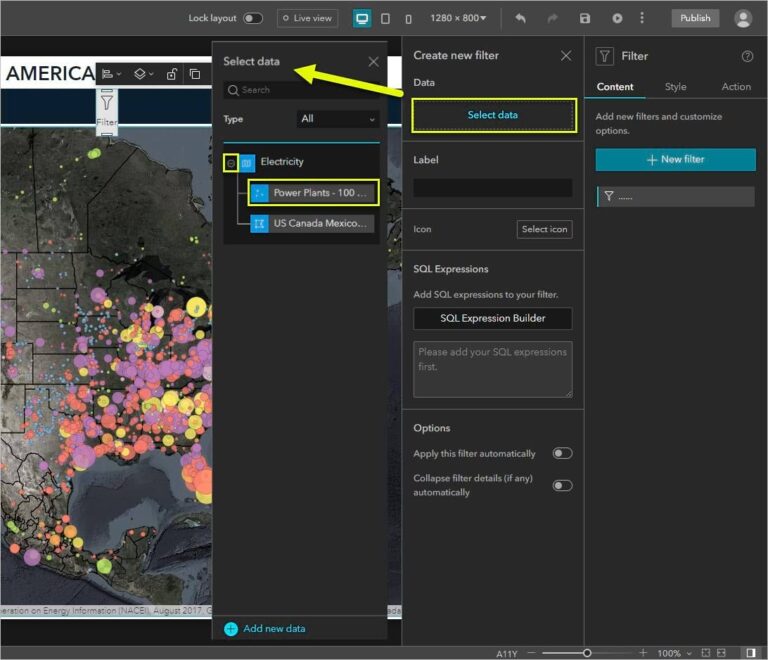This screenshot has width=768, height=660.
Task: Open the Type dropdown set to All
Action: [x=338, y=119]
